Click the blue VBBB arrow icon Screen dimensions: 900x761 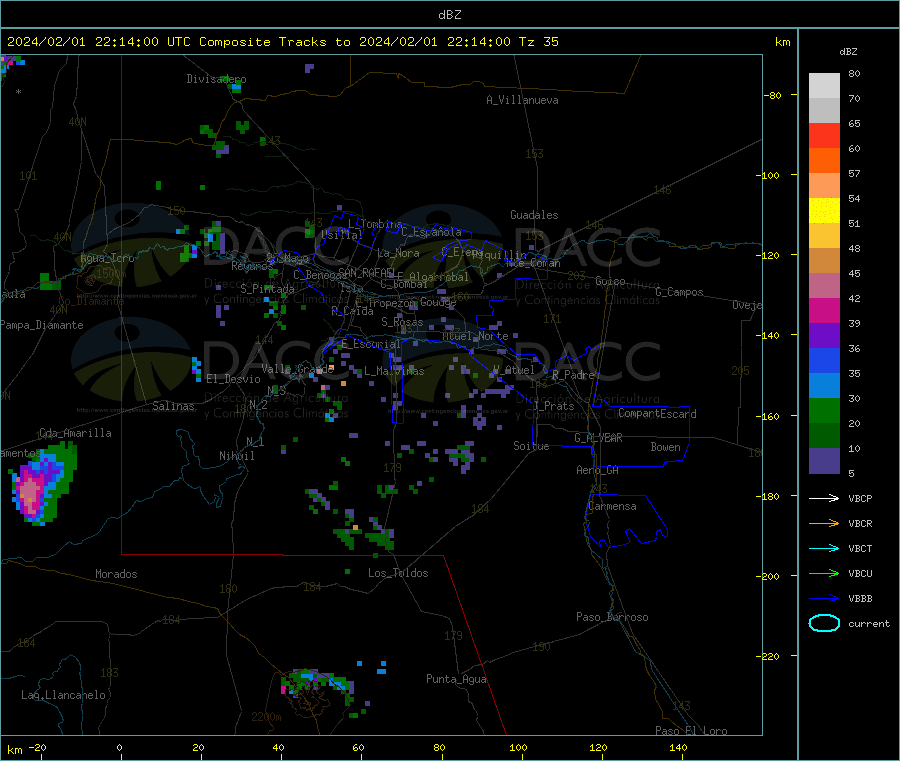[x=824, y=599]
